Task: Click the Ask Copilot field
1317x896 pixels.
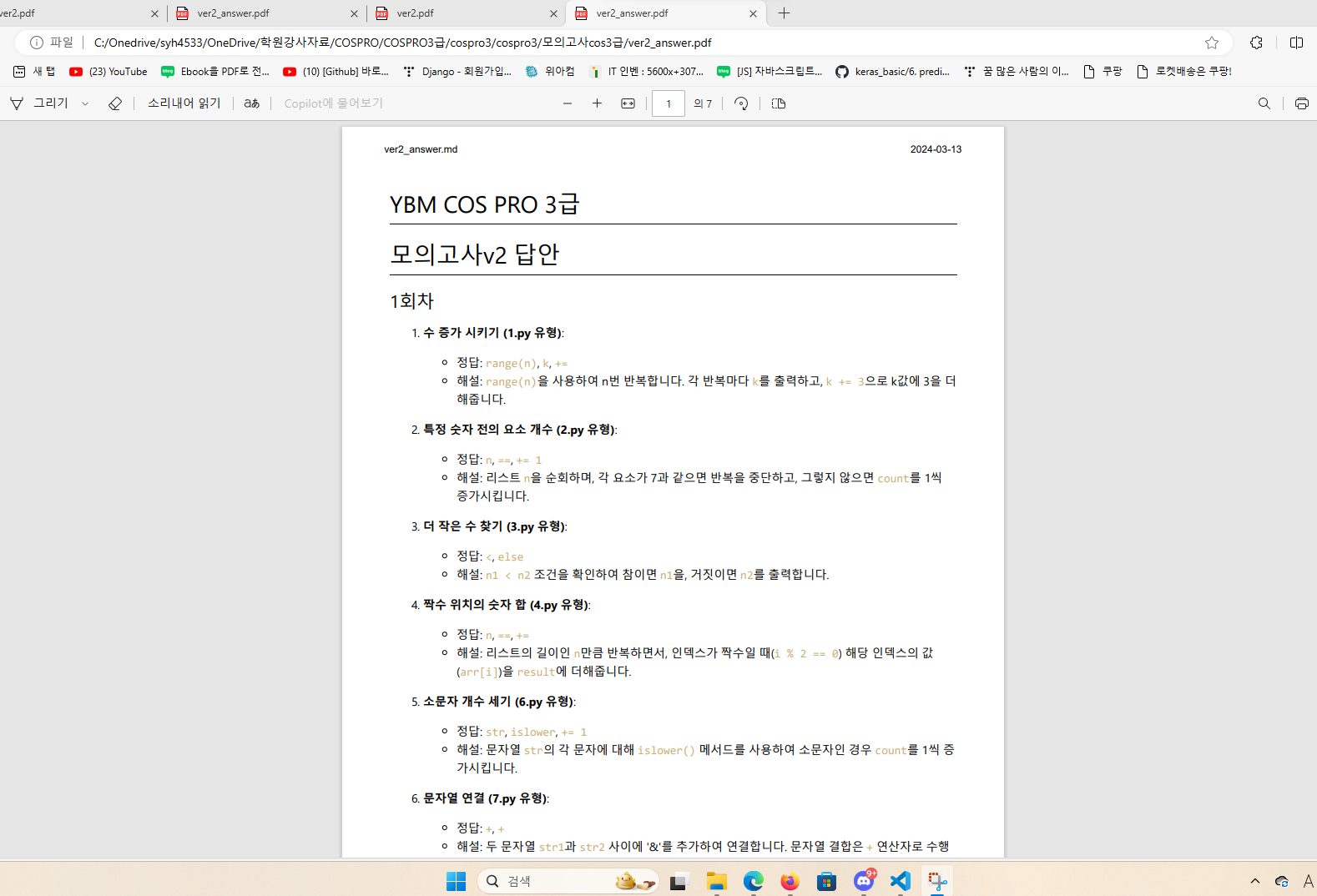Action: click(333, 103)
